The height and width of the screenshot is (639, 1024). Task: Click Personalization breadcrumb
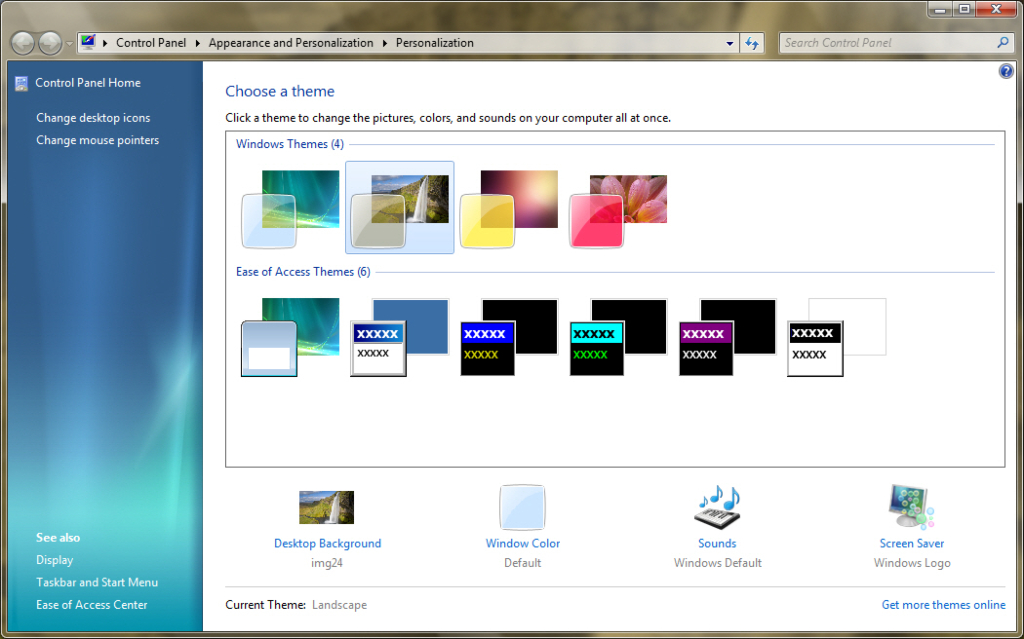(434, 43)
